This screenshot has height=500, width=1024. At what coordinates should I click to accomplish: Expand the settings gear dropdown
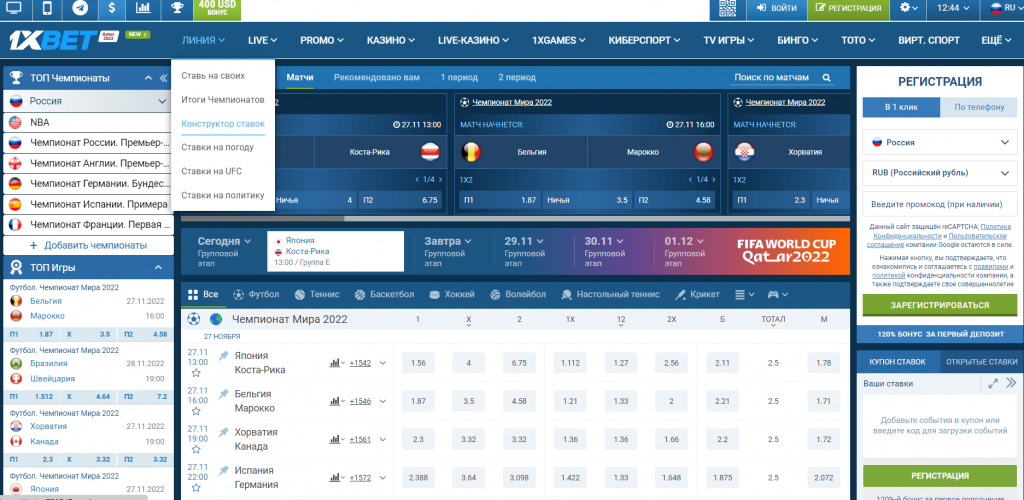[x=910, y=8]
